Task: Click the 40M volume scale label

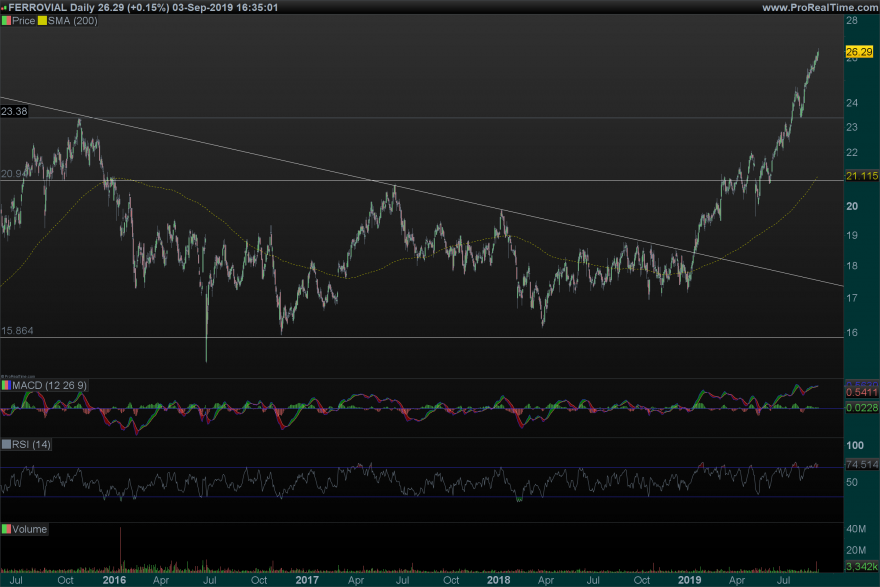Action: tap(856, 529)
